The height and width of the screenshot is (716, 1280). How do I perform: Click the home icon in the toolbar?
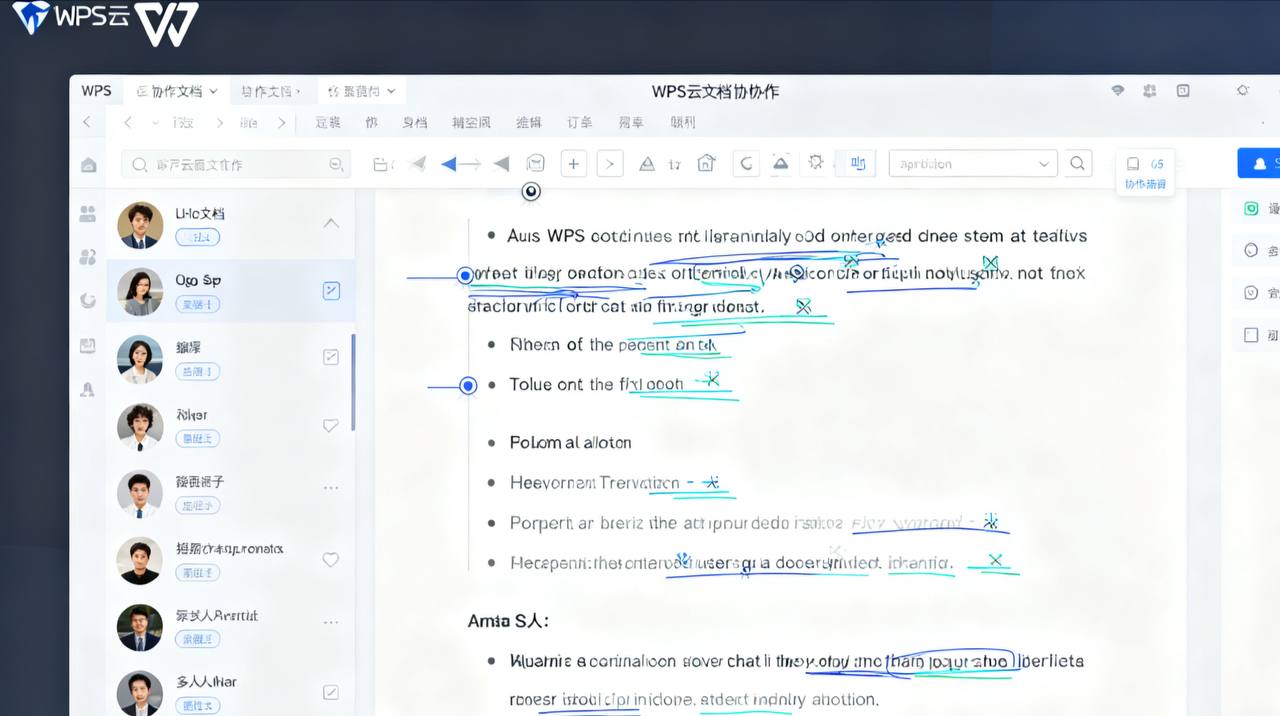point(706,163)
